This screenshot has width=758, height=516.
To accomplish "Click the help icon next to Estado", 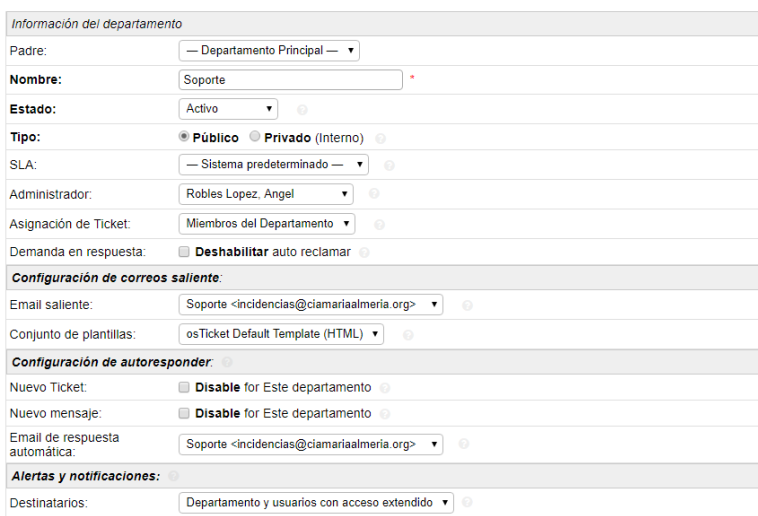I will [302, 110].
